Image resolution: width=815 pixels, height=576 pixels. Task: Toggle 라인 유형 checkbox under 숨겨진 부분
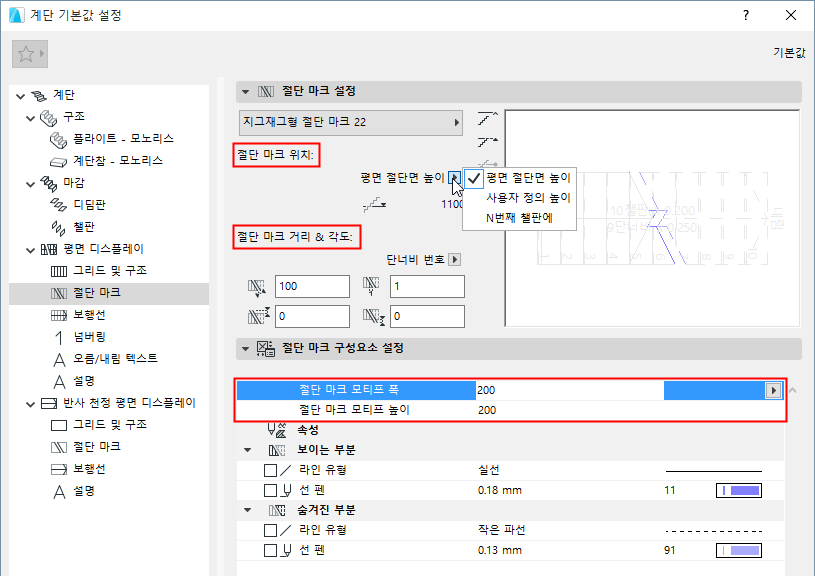tap(270, 531)
